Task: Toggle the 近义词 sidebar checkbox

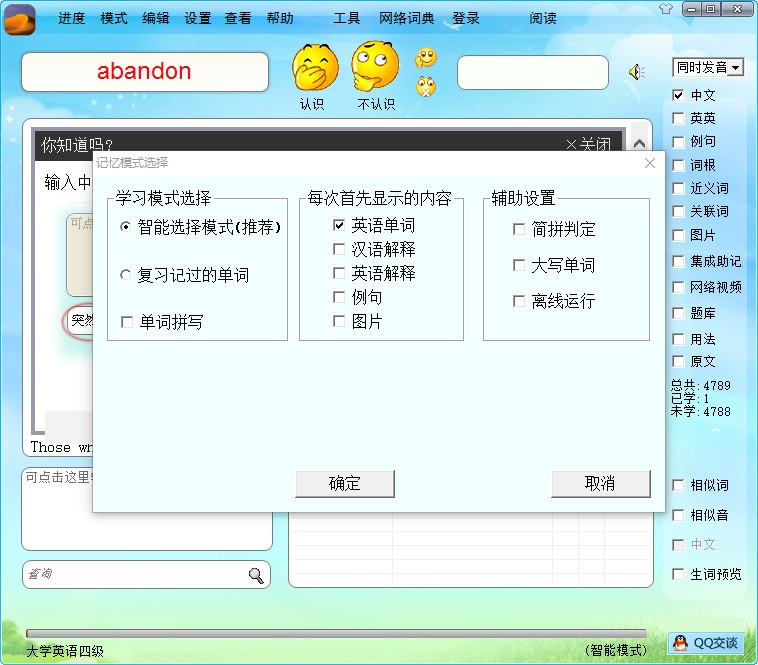Action: (678, 188)
